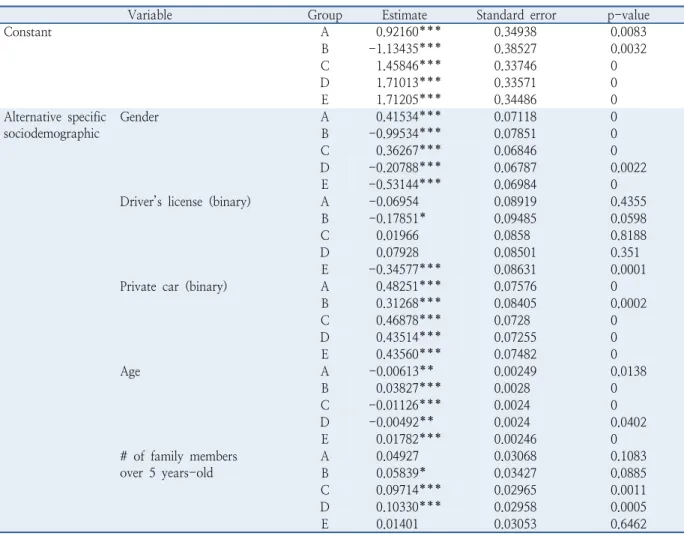Screen dimensions: 684x536
Task: Select p-value 0.0598
Action: click(x=628, y=218)
